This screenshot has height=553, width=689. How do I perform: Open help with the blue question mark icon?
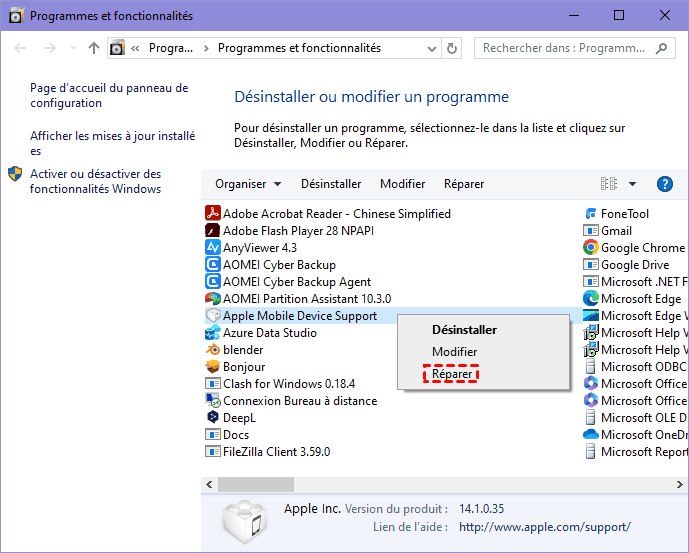664,184
